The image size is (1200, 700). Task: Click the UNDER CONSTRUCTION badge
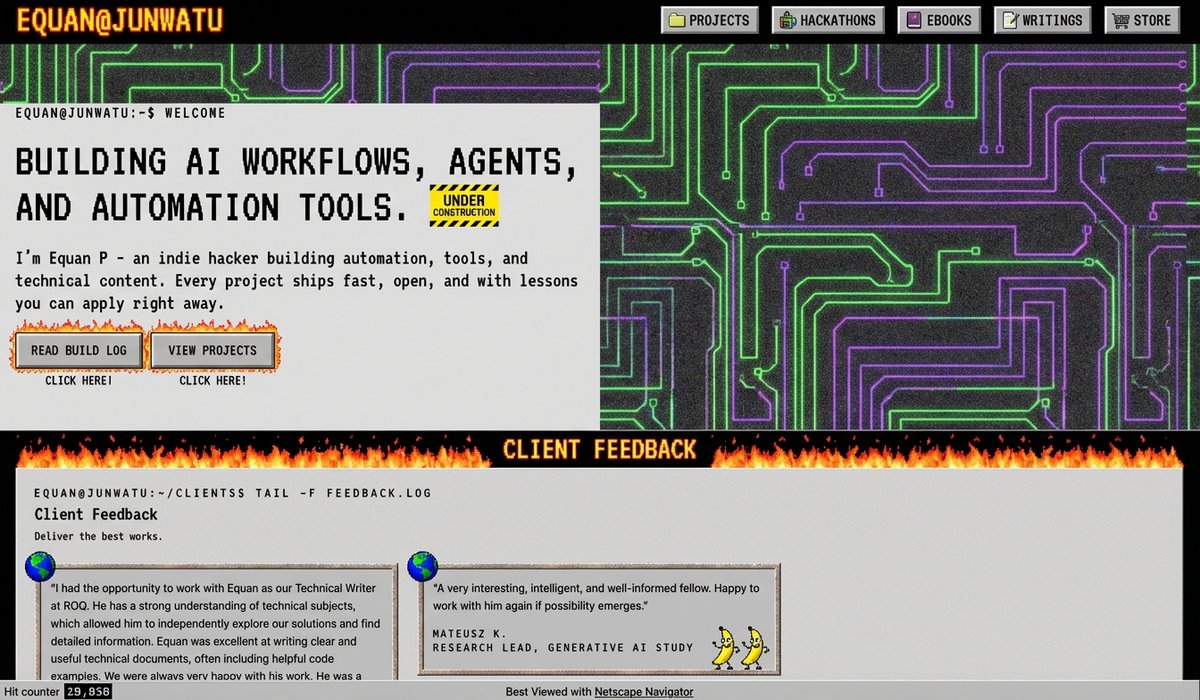pos(463,205)
